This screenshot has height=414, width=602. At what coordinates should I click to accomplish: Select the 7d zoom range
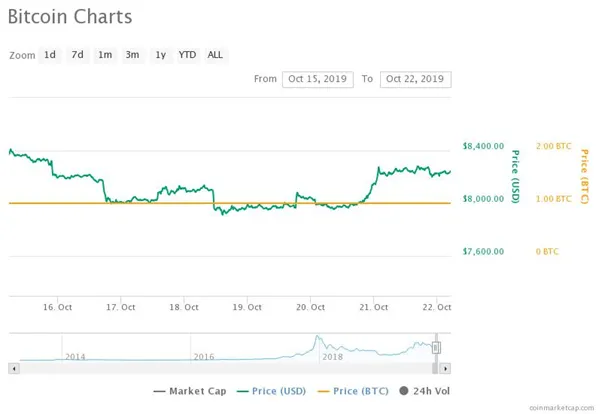coord(78,55)
